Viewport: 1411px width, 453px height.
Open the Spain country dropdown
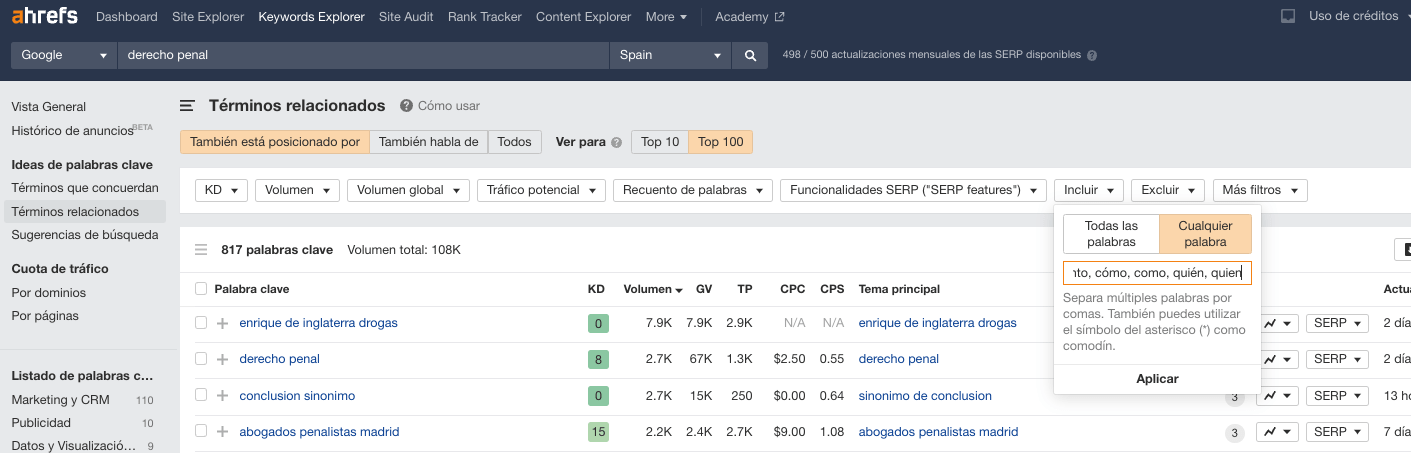(x=669, y=56)
